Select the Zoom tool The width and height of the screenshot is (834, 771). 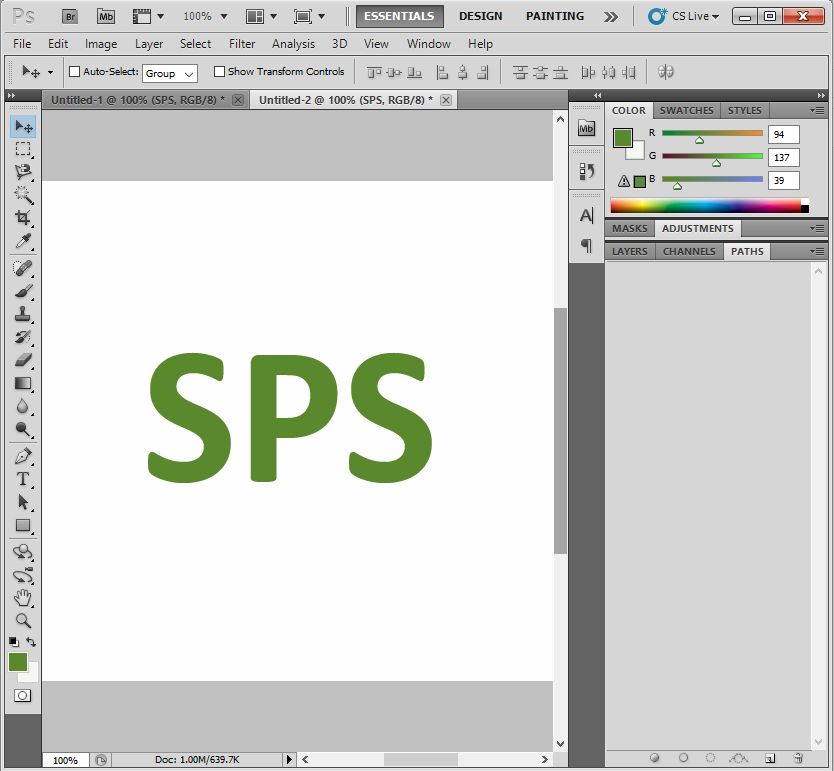tap(23, 621)
